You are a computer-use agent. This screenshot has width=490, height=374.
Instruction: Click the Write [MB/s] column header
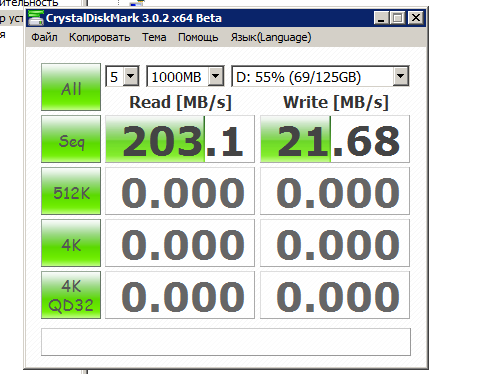[x=336, y=102]
